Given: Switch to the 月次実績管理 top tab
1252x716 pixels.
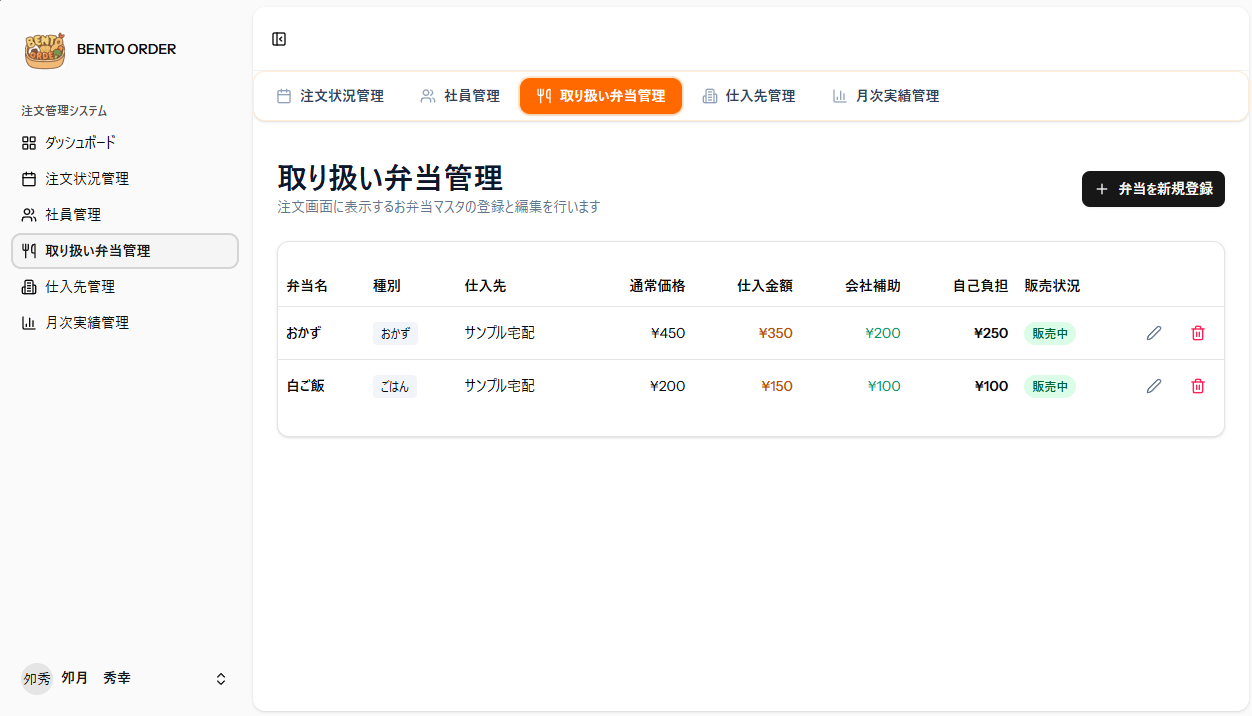Looking at the screenshot, I should 886,96.
